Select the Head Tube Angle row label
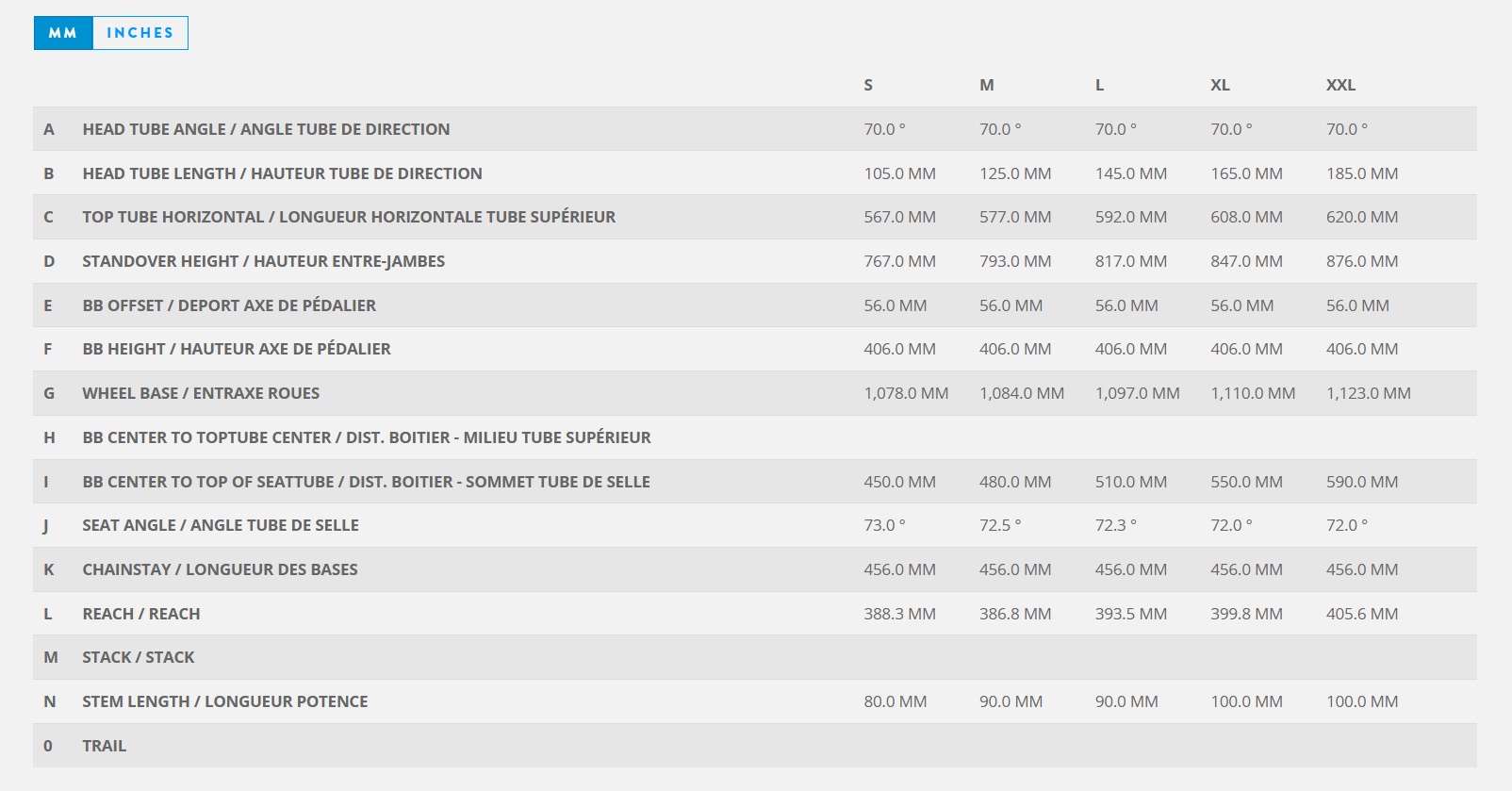Screen dimensions: 1512x791 [x=266, y=129]
